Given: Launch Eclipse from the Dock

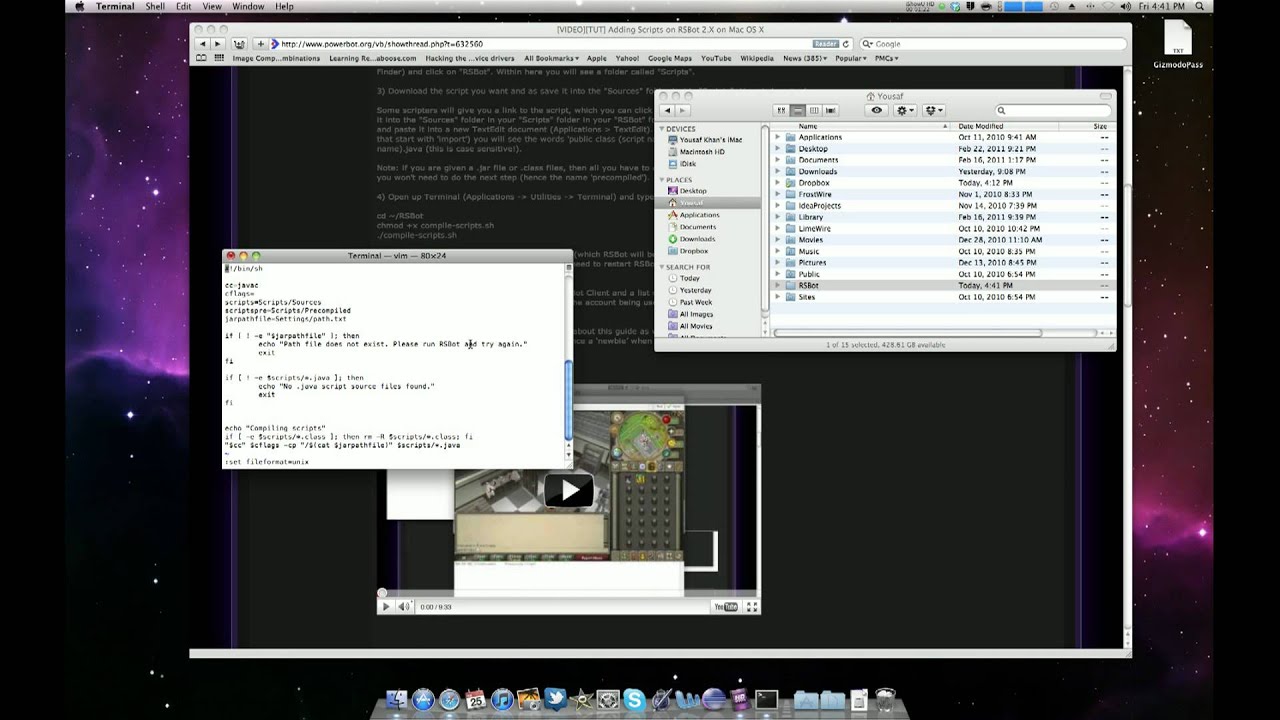Looking at the screenshot, I should 713,700.
